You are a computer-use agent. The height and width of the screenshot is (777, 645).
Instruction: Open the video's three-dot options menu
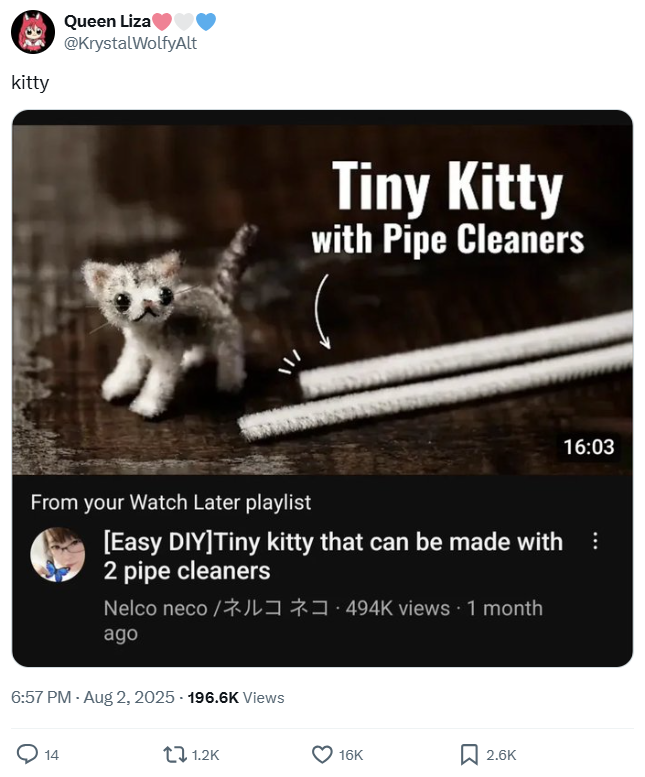[596, 541]
